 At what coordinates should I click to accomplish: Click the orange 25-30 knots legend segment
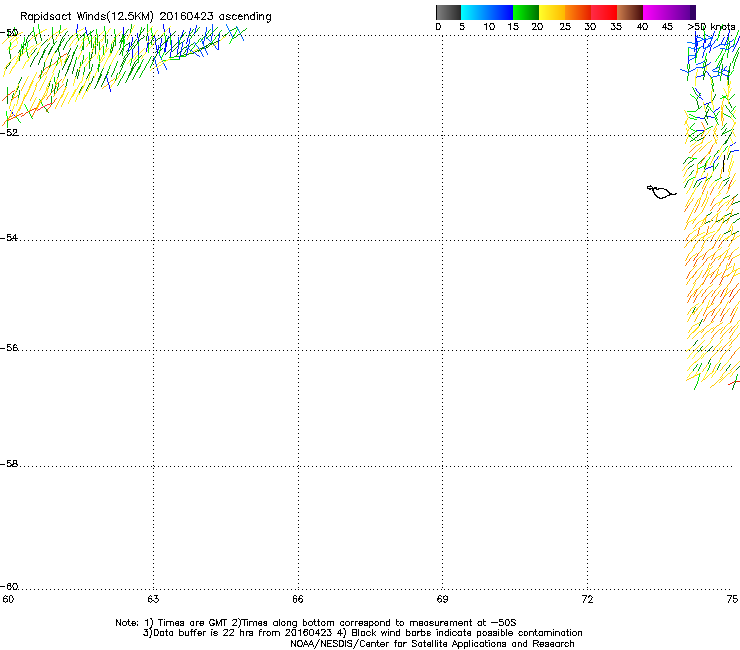click(x=578, y=12)
